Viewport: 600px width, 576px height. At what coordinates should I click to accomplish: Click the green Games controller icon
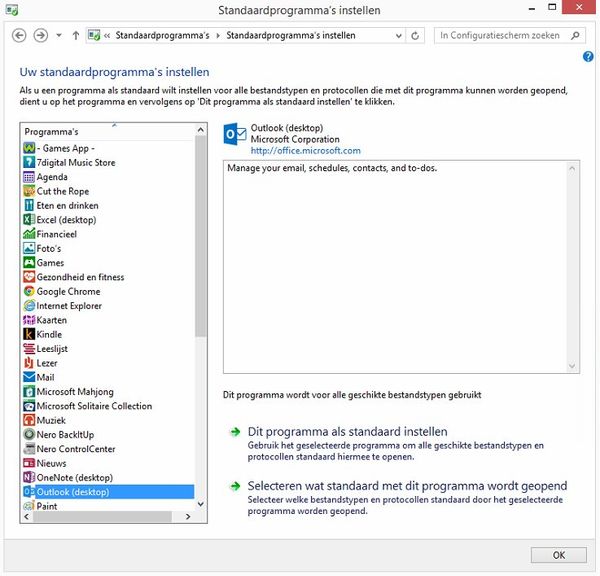29,263
